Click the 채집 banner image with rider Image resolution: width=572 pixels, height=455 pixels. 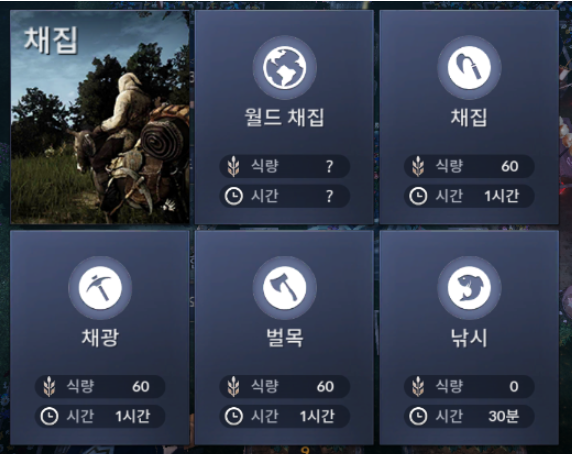[100, 117]
